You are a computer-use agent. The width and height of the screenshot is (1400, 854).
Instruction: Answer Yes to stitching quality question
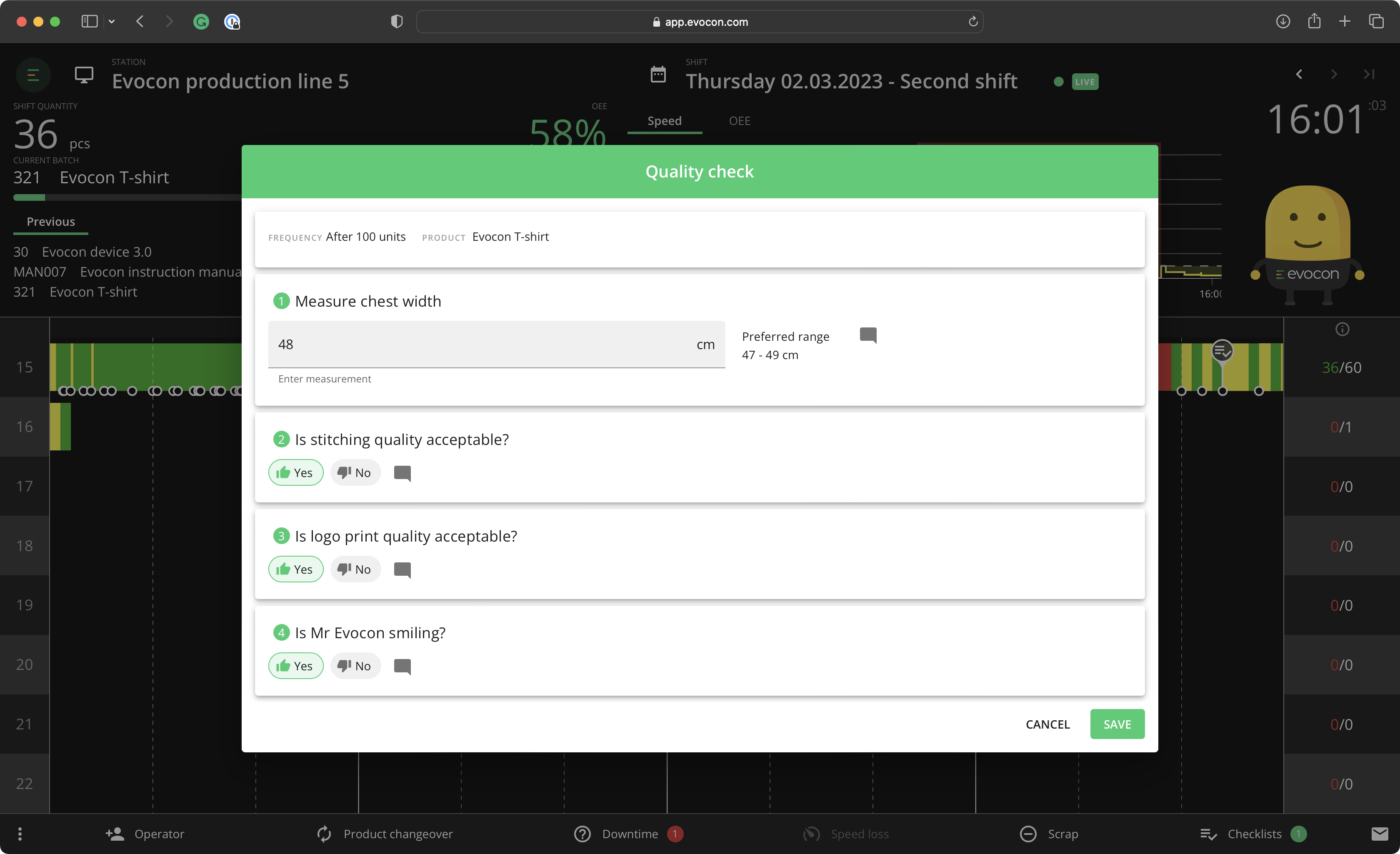295,472
